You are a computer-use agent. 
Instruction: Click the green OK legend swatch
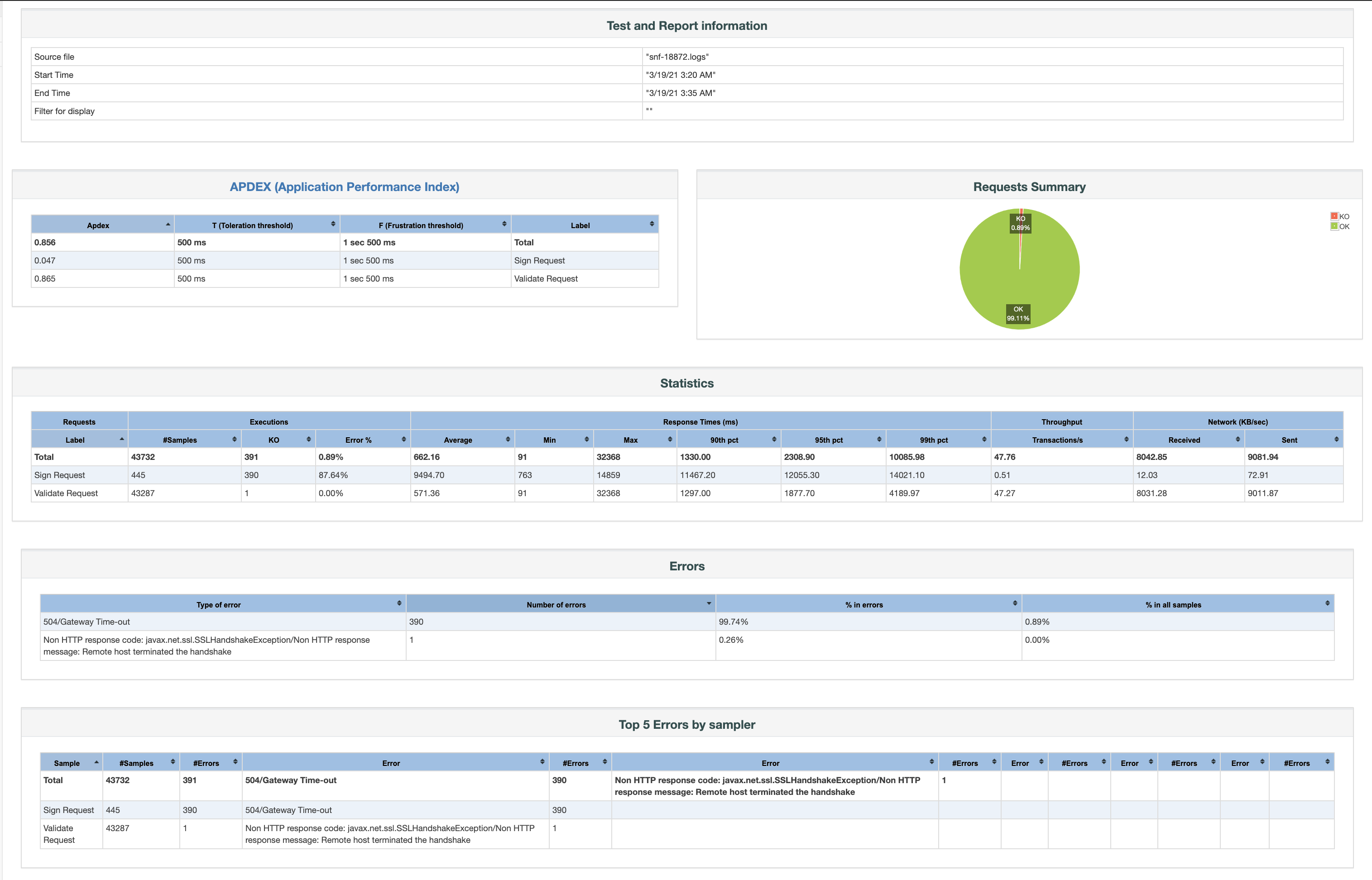coord(1334,226)
